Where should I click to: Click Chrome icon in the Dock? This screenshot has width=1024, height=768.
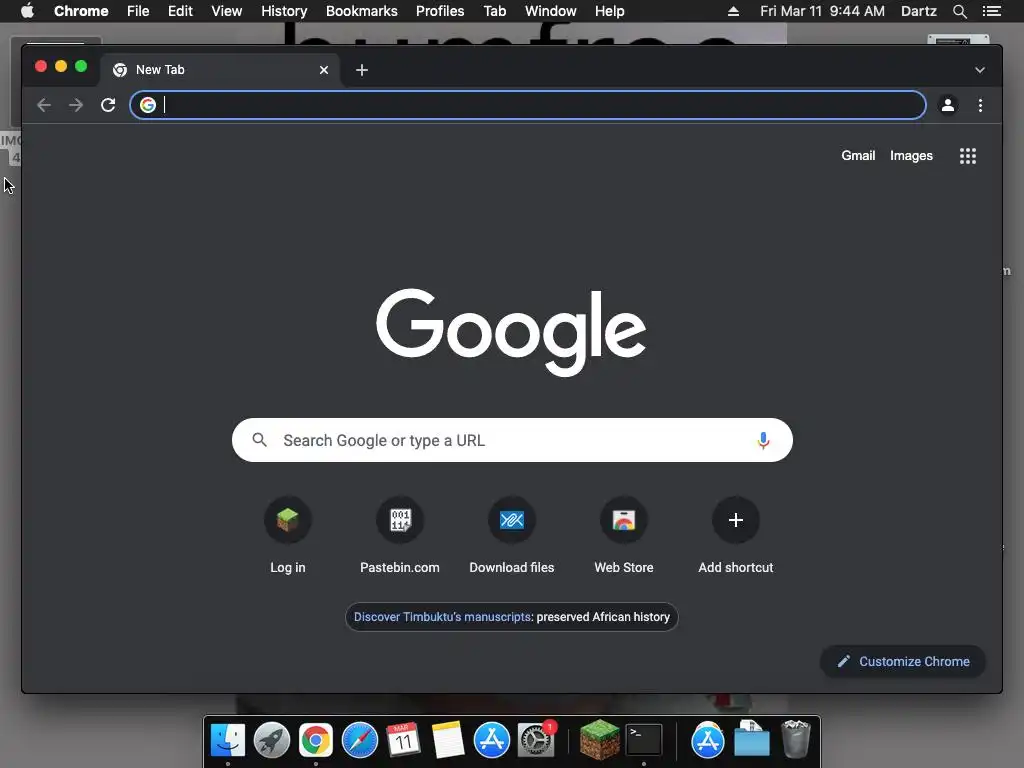point(315,741)
